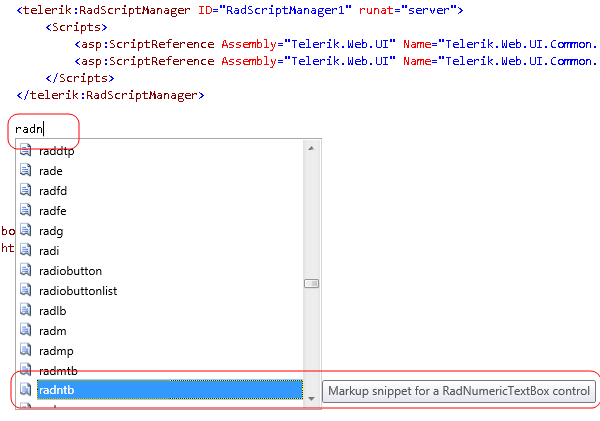600x421 pixels.
Task: Click the snippet icon beside radntb
Action: 25,390
